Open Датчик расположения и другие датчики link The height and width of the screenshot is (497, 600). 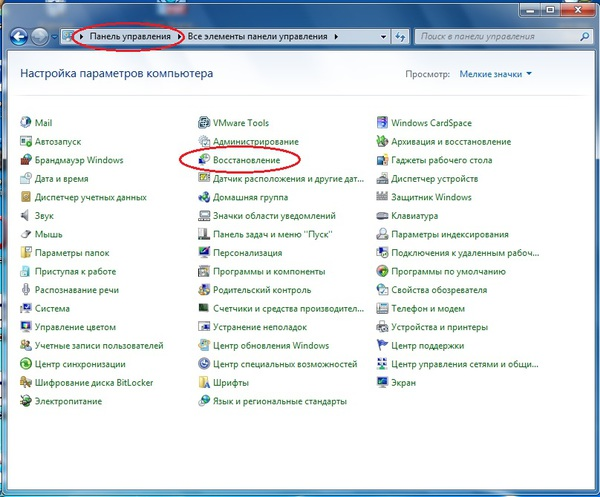(289, 178)
